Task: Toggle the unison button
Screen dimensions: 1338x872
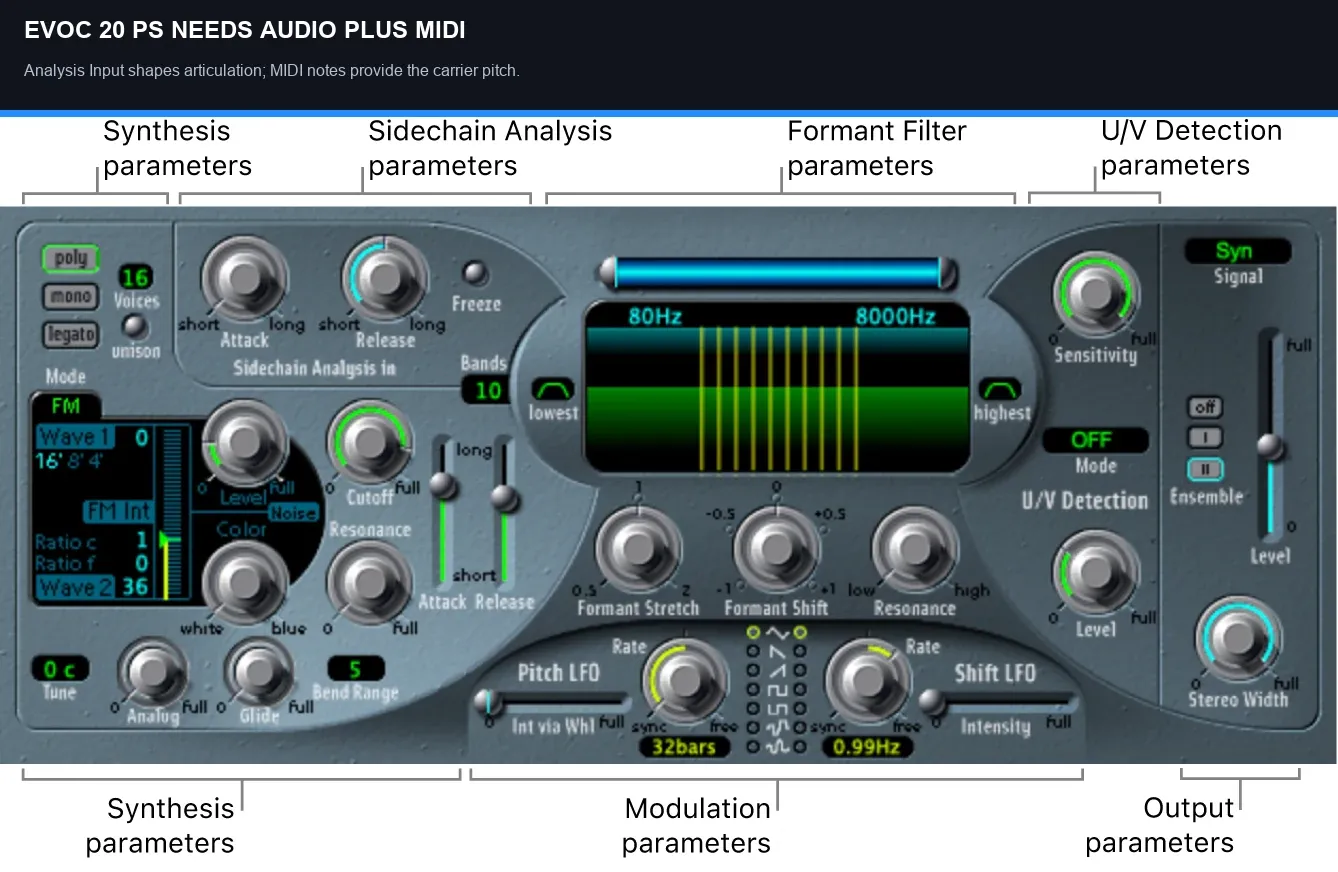Action: click(x=134, y=327)
